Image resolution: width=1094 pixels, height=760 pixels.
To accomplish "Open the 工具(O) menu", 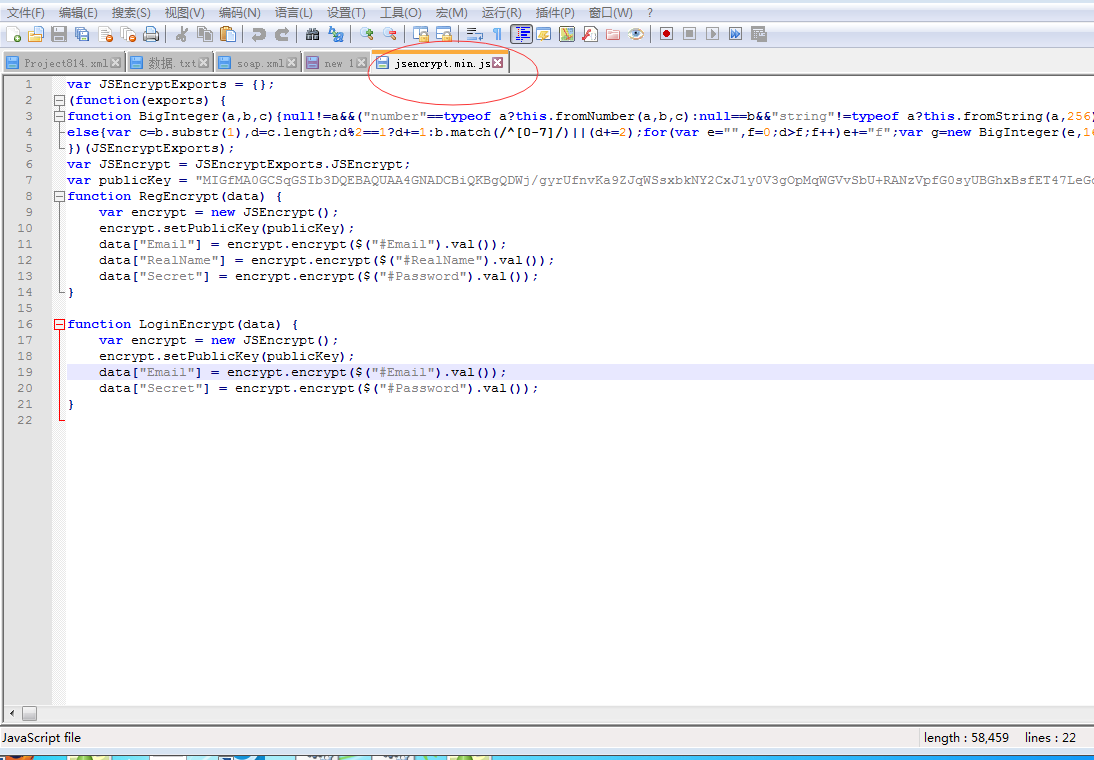I will pos(400,13).
